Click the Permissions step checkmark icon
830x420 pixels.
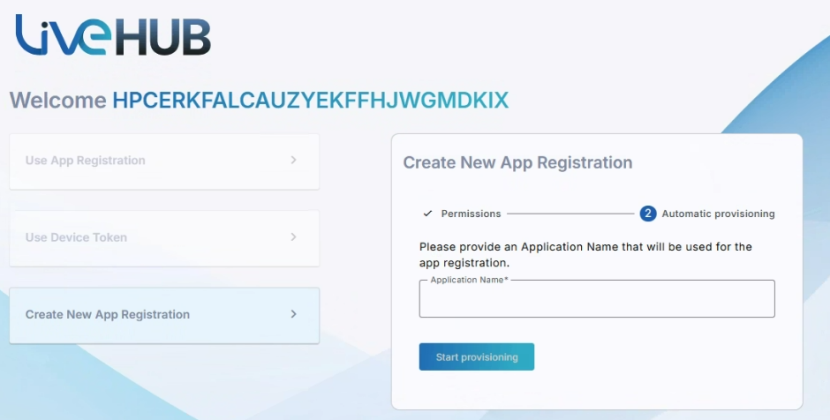pyautogui.click(x=427, y=213)
